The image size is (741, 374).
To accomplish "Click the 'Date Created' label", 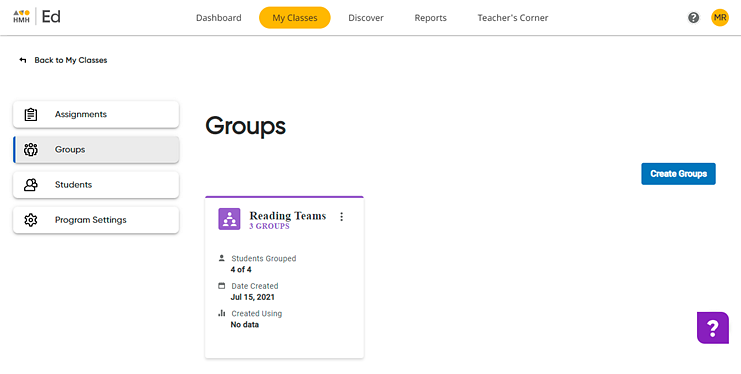I will point(255,286).
